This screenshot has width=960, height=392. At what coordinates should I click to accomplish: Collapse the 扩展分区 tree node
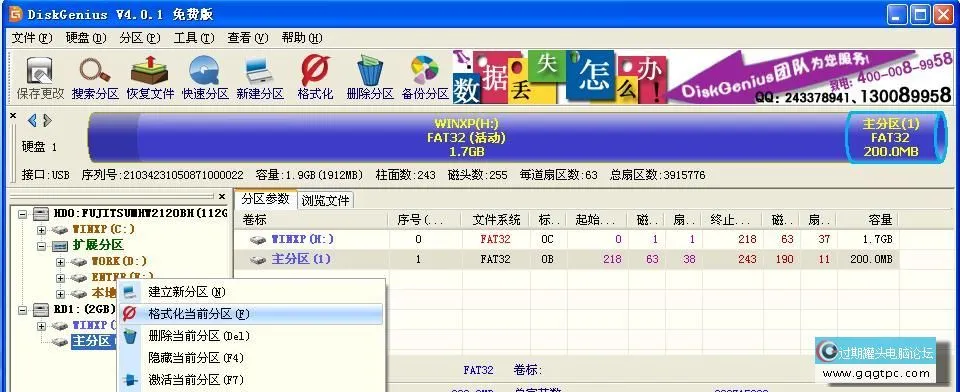click(42, 246)
